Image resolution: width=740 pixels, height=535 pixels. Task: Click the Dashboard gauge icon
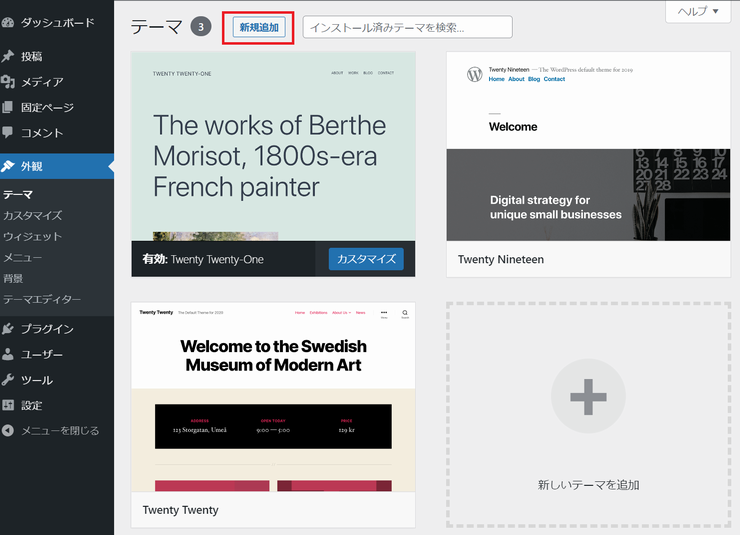pos(7,23)
